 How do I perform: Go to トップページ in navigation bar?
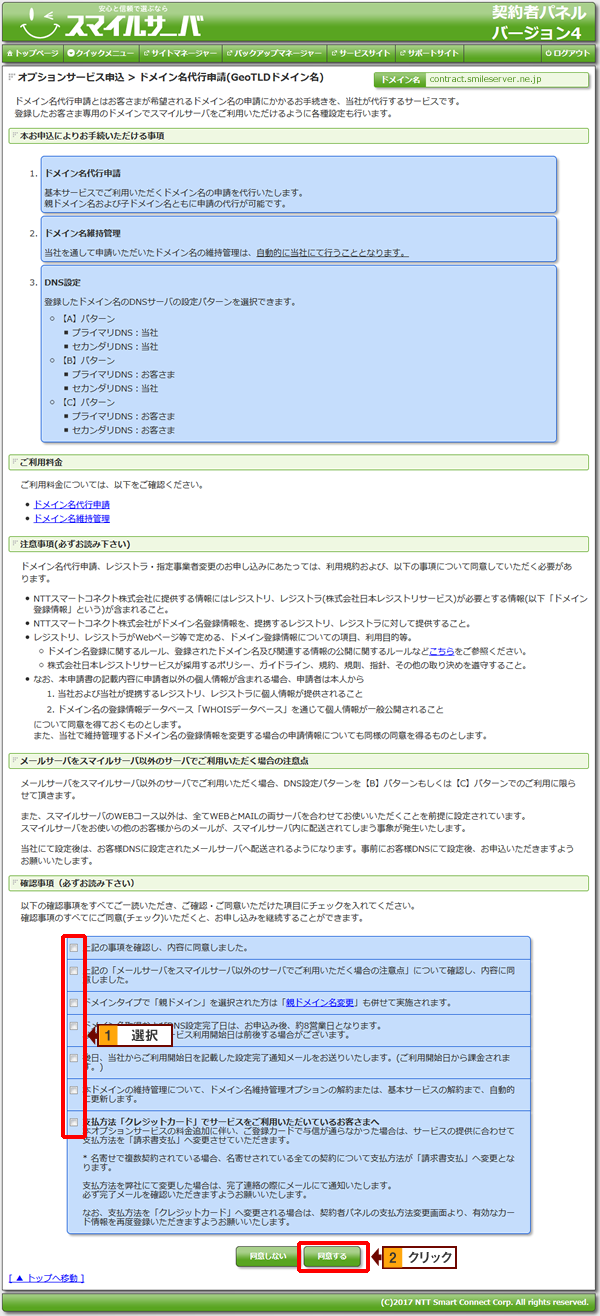33,52
